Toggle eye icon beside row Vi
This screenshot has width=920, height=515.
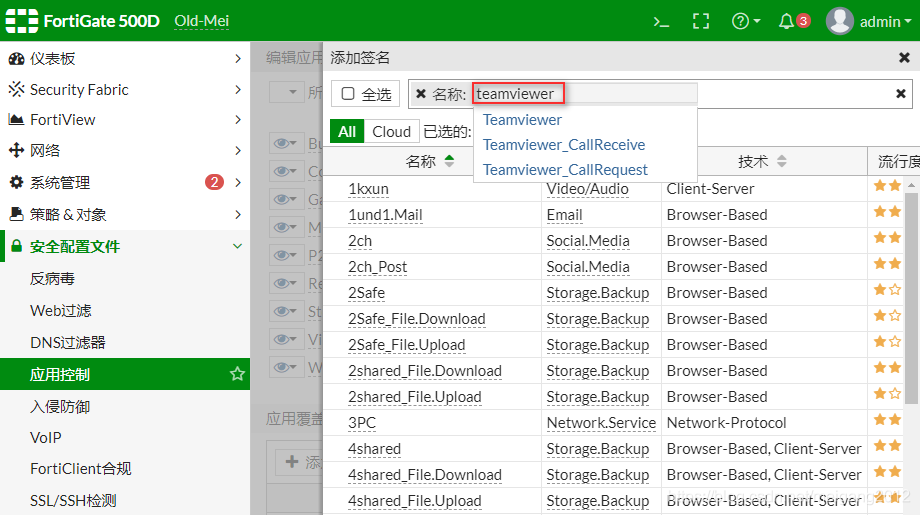(x=286, y=339)
